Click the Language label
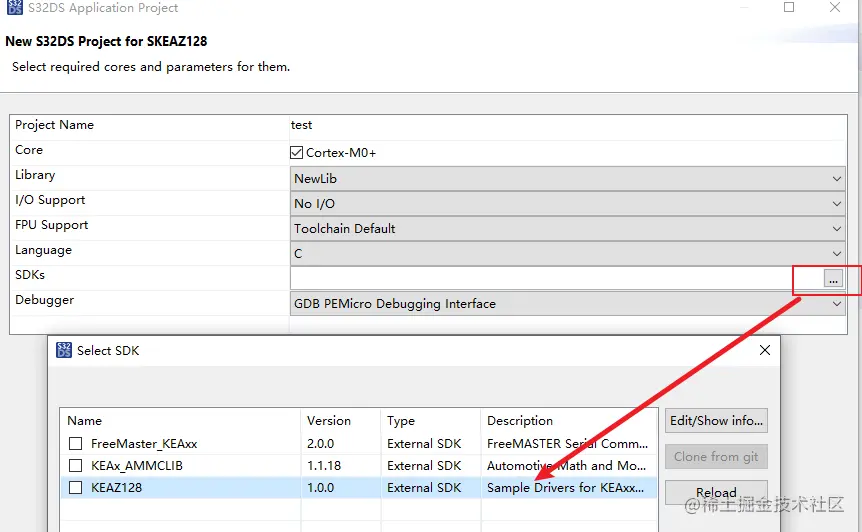862x532 pixels. tap(43, 250)
